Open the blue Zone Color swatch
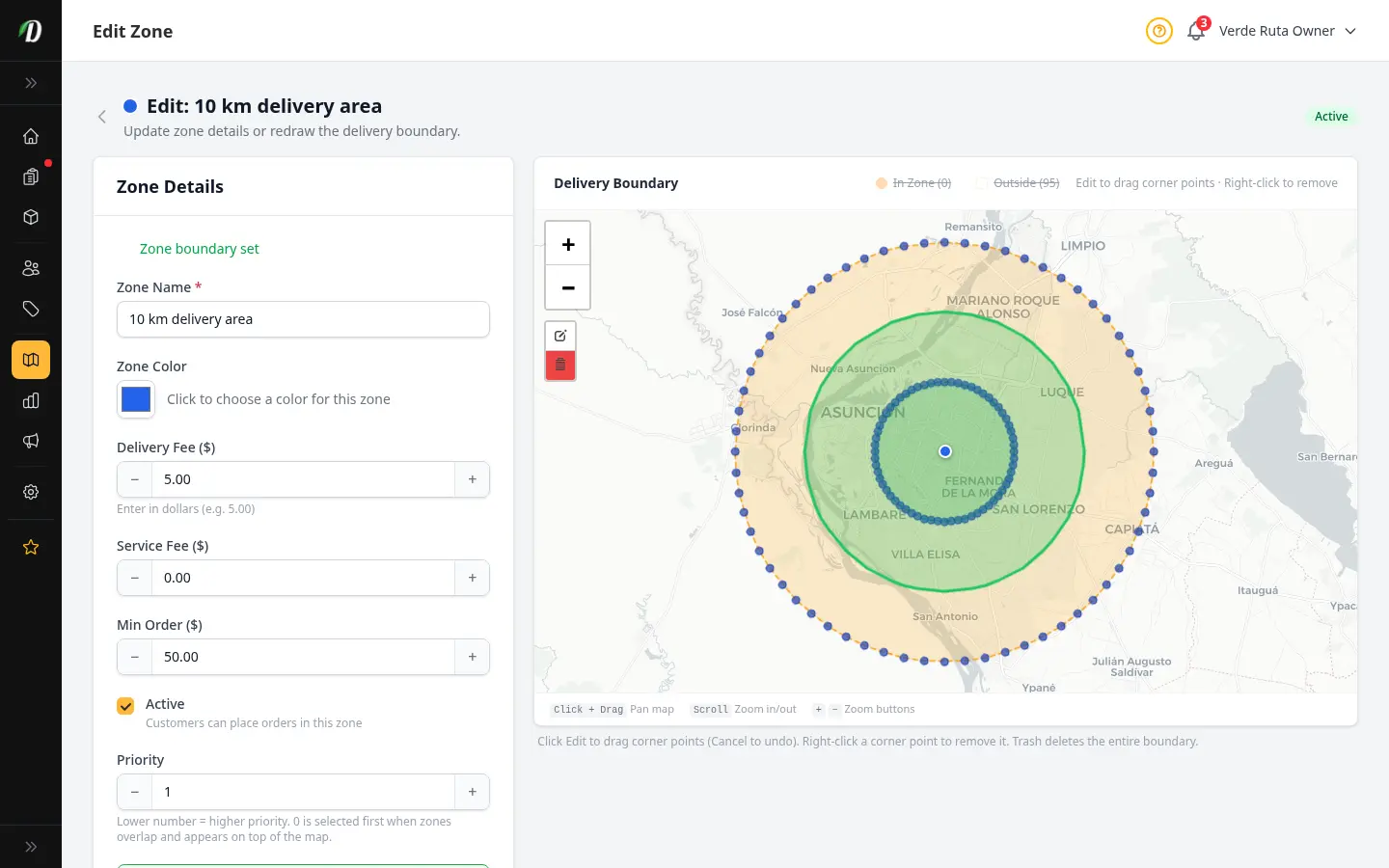Screen dimensions: 1389x868 coord(136,399)
